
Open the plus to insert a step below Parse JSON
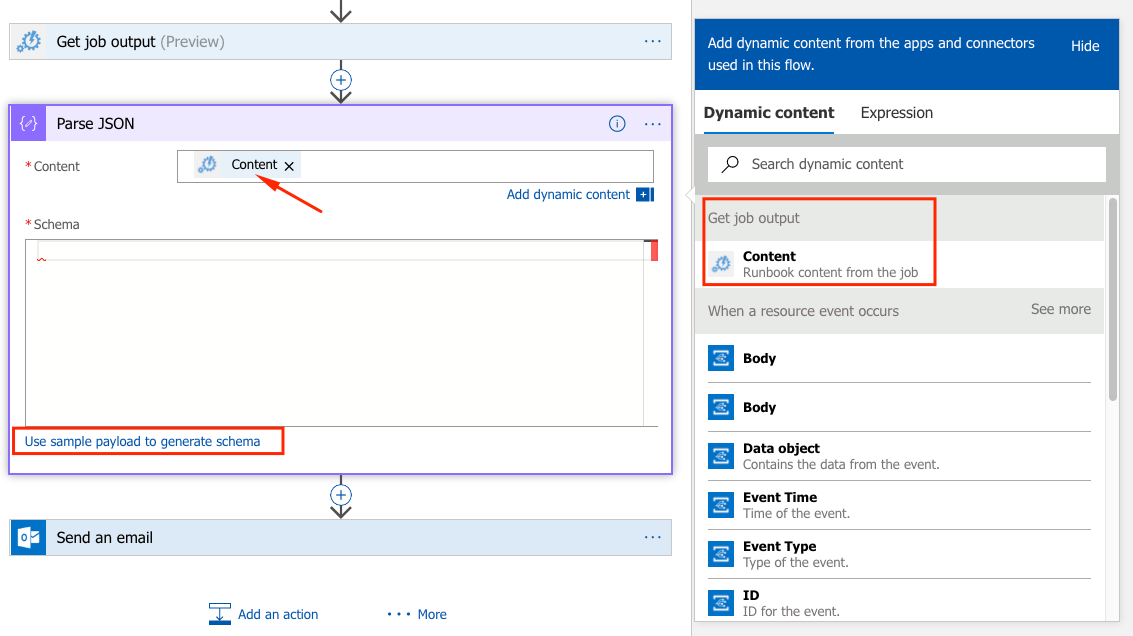[x=341, y=494]
